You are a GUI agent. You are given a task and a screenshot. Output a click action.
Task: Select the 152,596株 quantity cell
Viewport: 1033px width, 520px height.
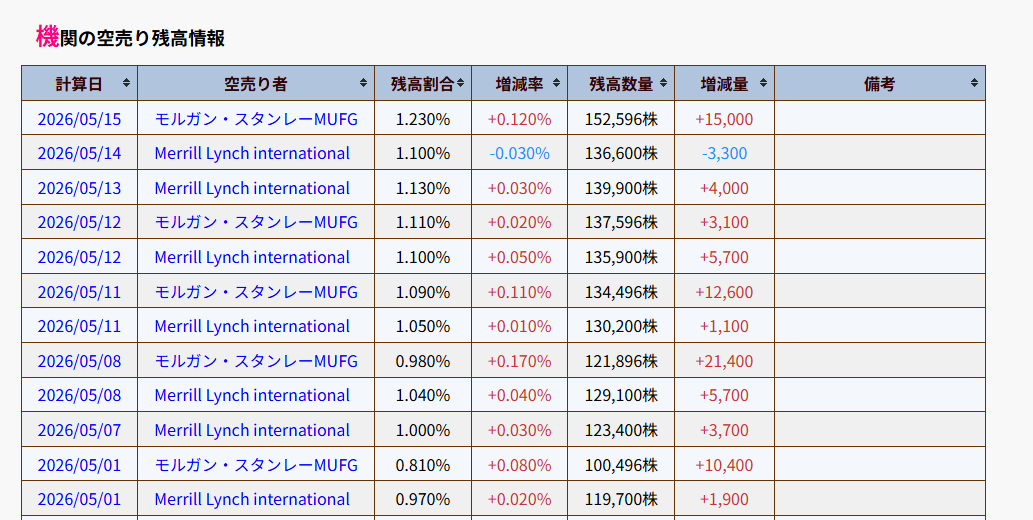coord(621,119)
